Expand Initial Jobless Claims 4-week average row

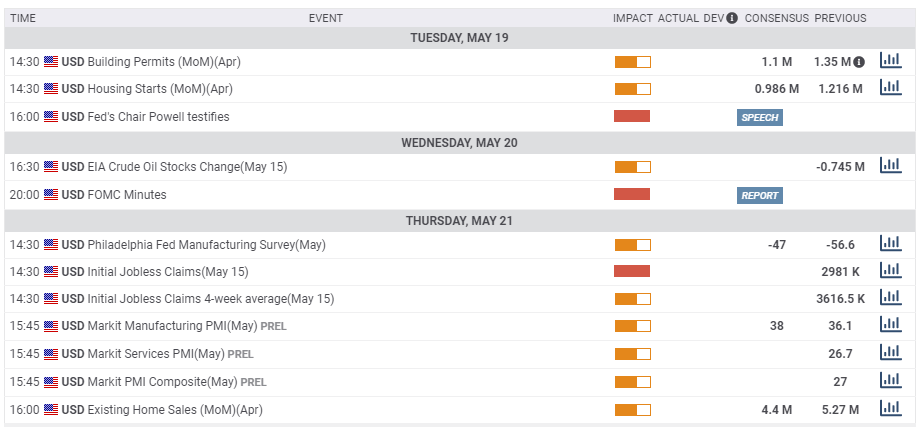460,299
